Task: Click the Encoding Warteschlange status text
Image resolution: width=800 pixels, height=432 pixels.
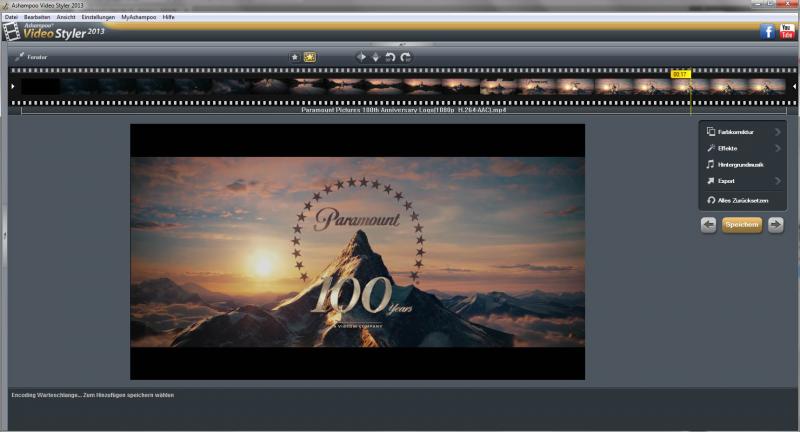Action: 93,395
